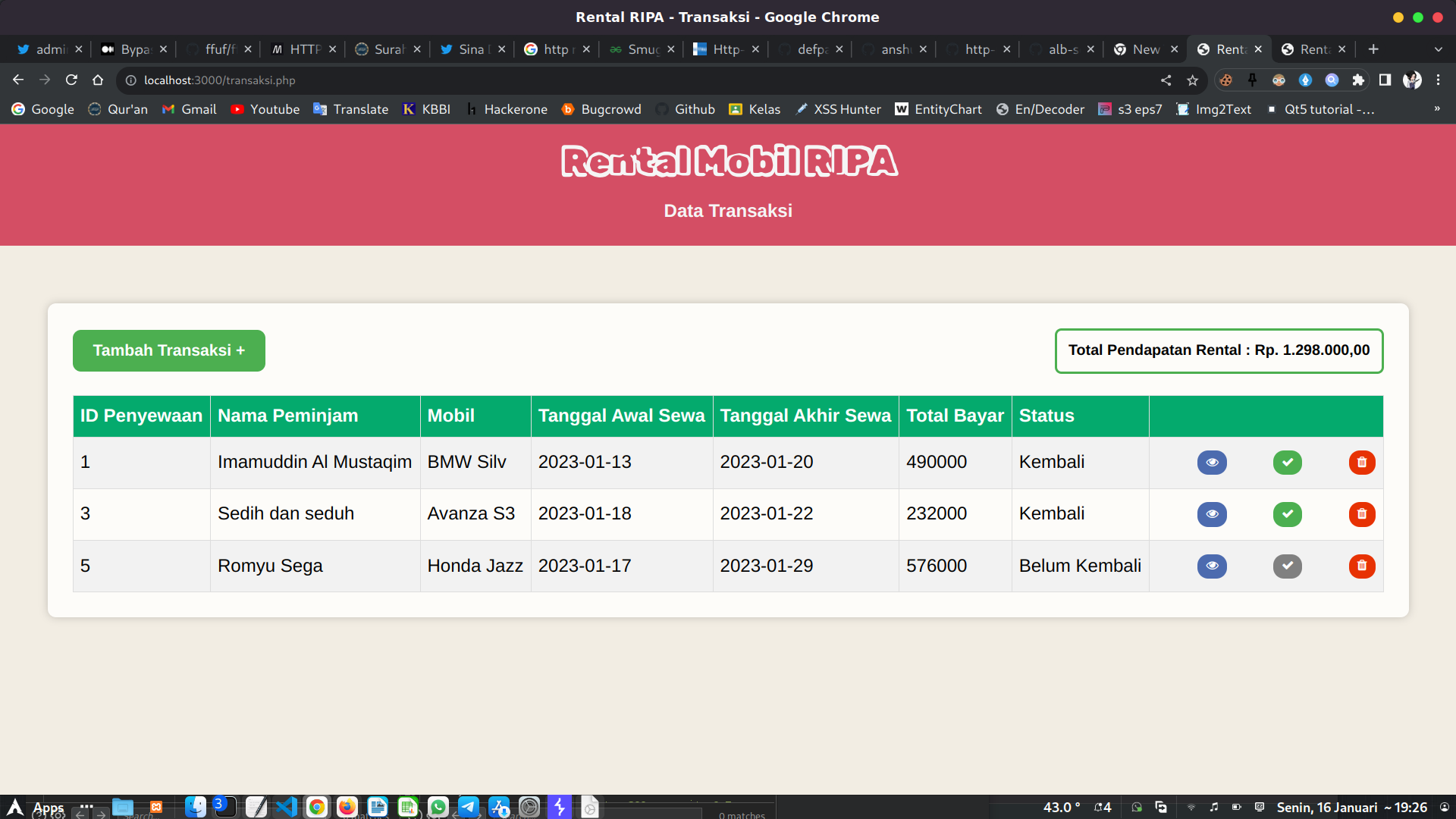The image size is (1456, 819).
Task: Open view icon for Romyu Sega rental
Action: tap(1212, 566)
